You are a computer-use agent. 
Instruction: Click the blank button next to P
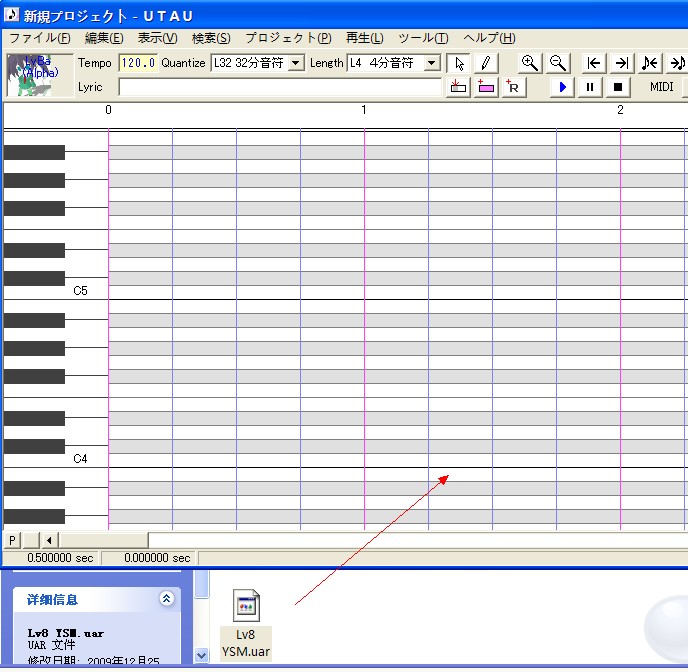click(x=31, y=540)
